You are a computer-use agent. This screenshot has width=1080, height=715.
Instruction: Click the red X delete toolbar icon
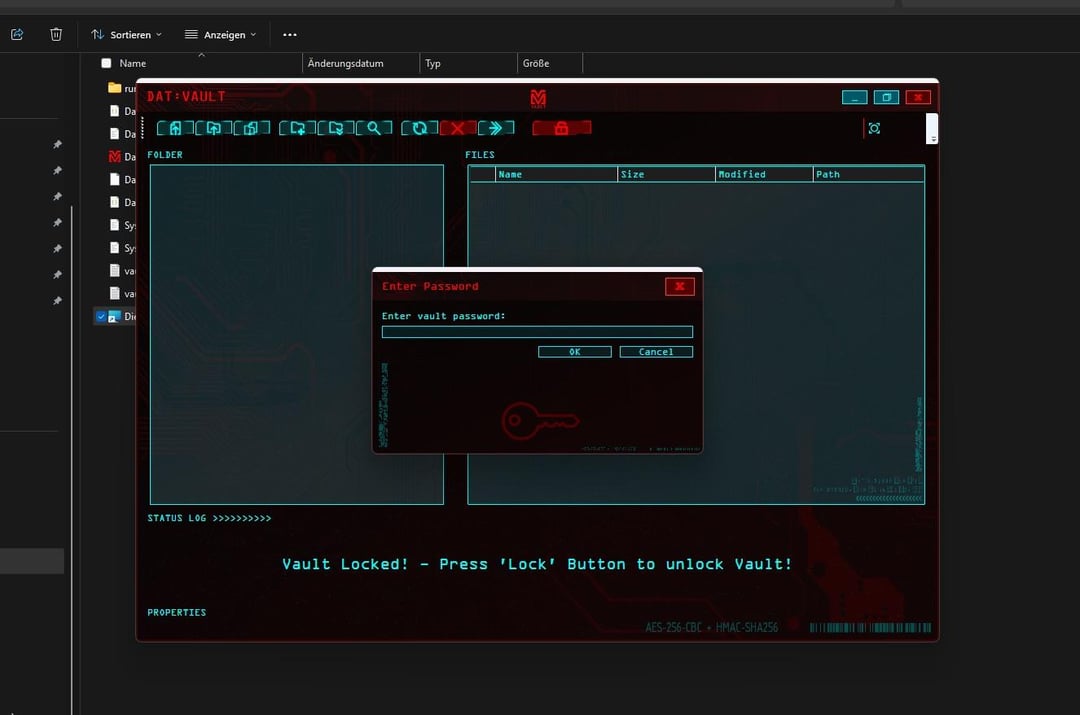pos(457,128)
